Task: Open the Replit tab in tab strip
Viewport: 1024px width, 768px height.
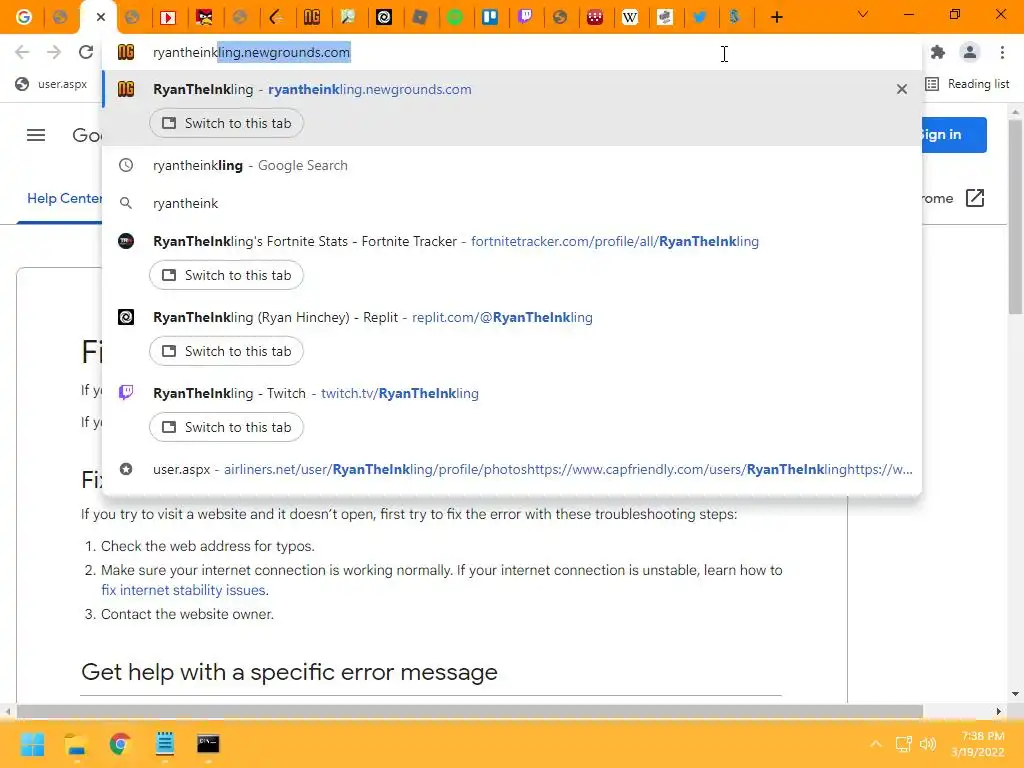Action: click(x=384, y=17)
